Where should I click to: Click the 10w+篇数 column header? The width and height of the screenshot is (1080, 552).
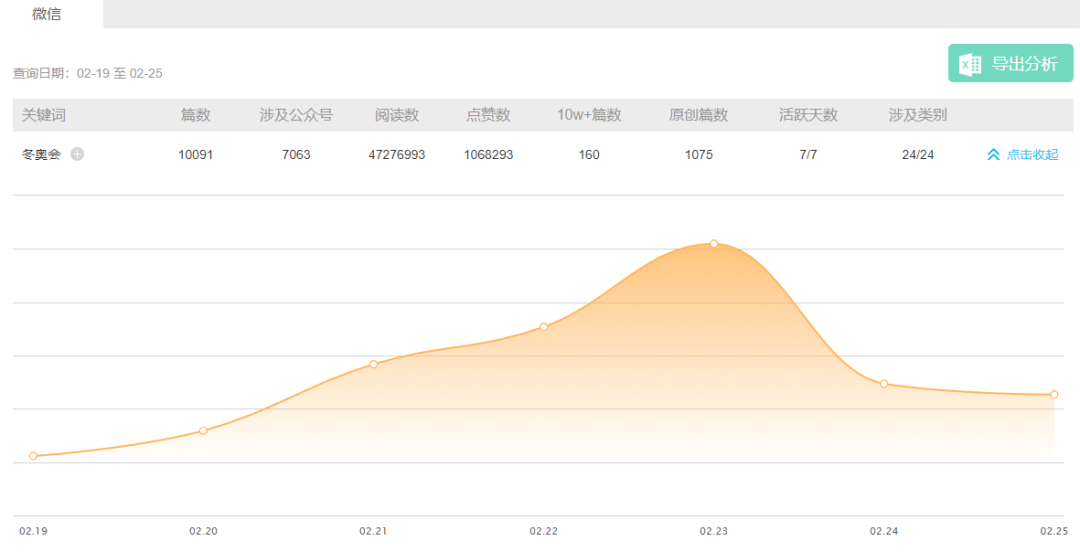tap(589, 115)
